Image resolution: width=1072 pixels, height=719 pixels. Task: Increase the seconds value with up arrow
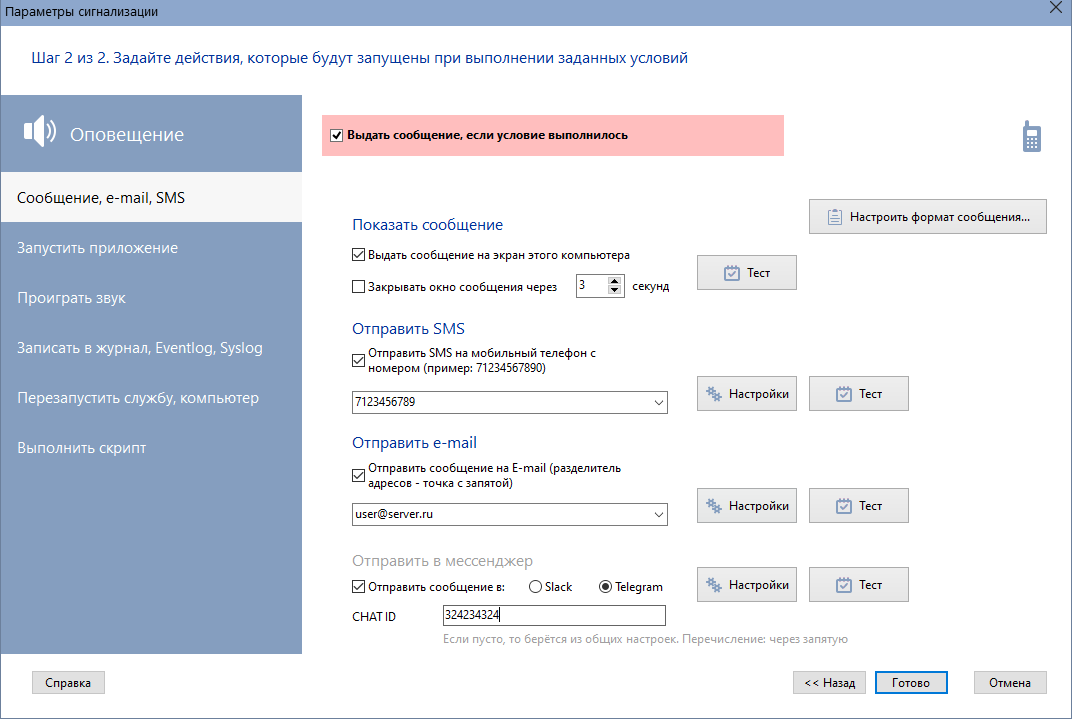pyautogui.click(x=615, y=281)
